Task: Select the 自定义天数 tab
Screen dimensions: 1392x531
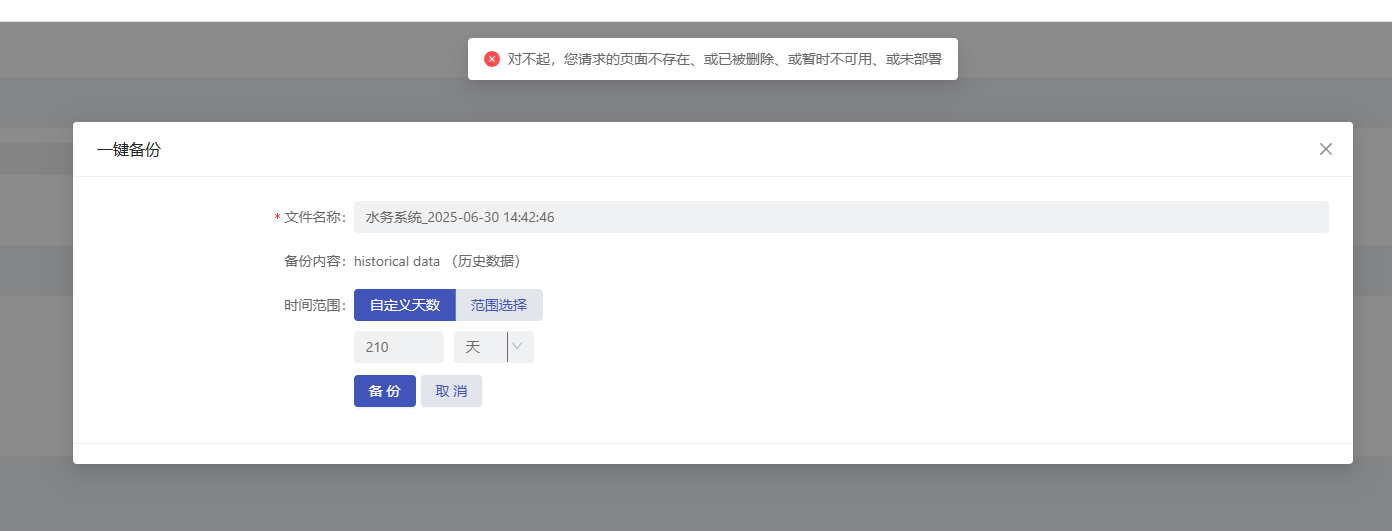Action: pyautogui.click(x=405, y=305)
